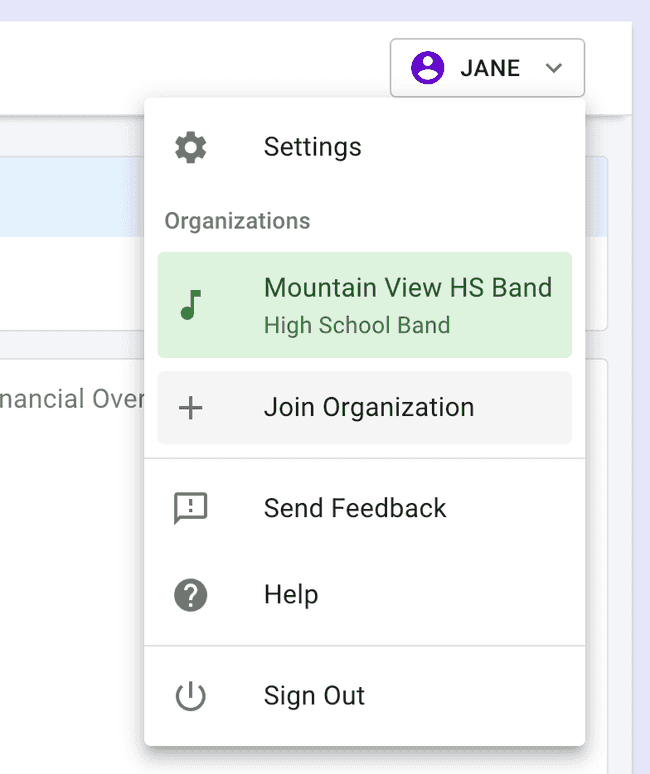The width and height of the screenshot is (650, 774).
Task: Click the Financial Overview heading behind the menu
Action: pyautogui.click(x=72, y=399)
